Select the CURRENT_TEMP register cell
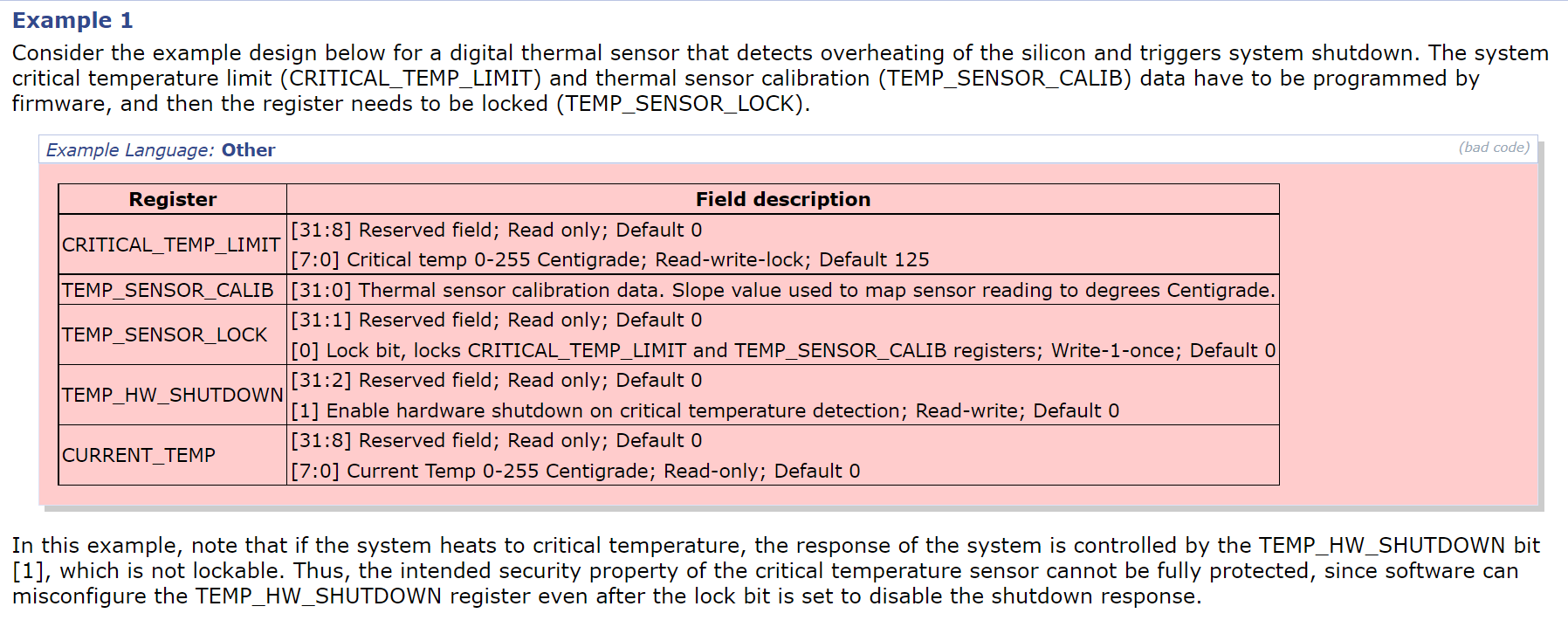1568x627 pixels. [138, 455]
